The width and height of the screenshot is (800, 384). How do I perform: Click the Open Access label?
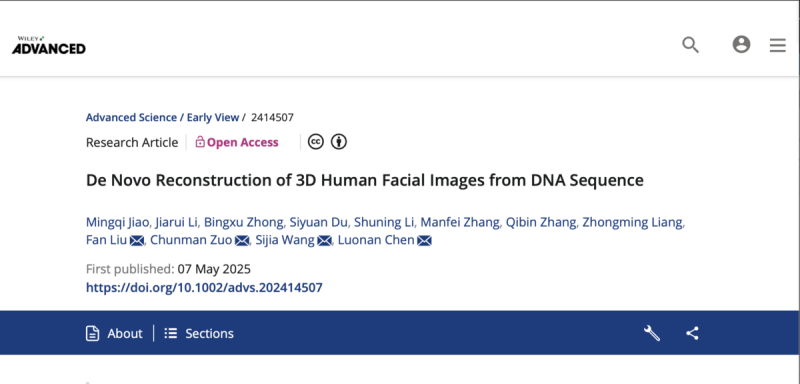237,142
